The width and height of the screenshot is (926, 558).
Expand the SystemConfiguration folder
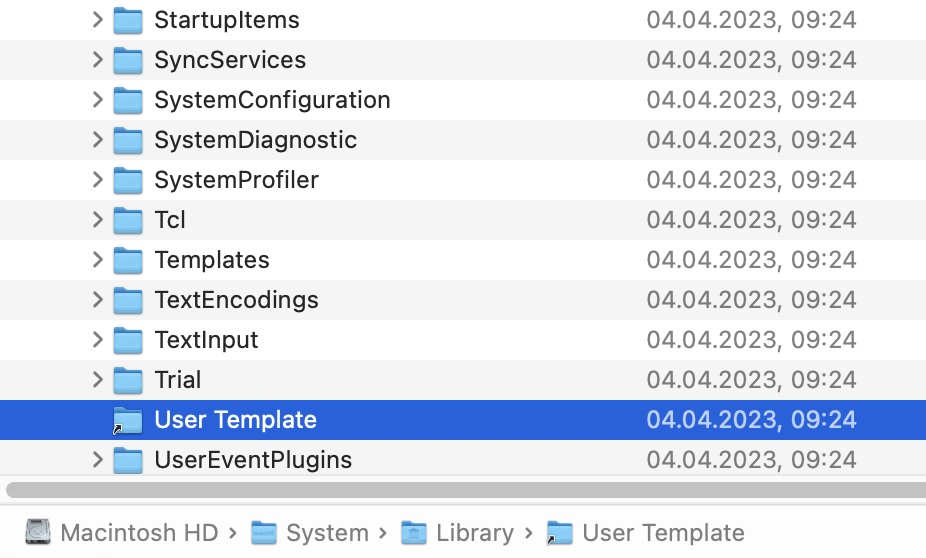point(98,100)
